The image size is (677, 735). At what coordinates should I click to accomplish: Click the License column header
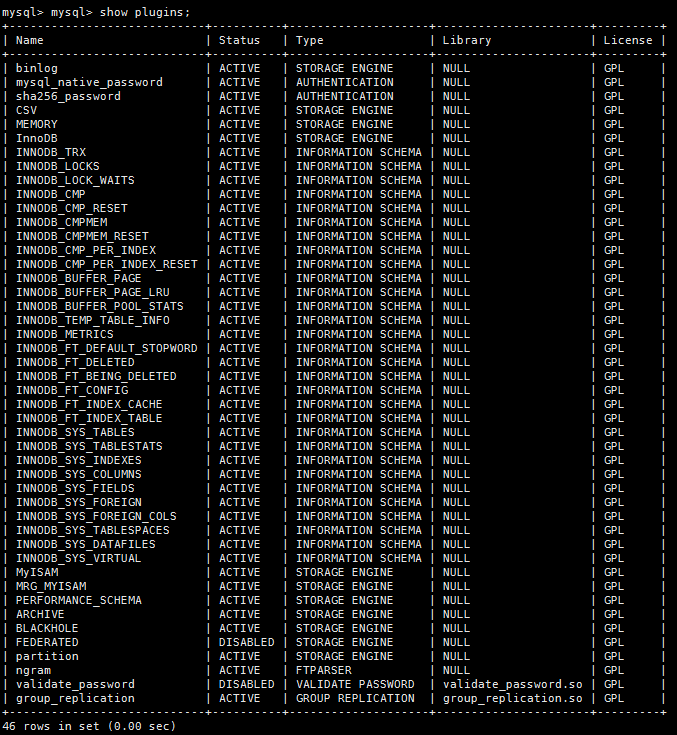tap(628, 40)
